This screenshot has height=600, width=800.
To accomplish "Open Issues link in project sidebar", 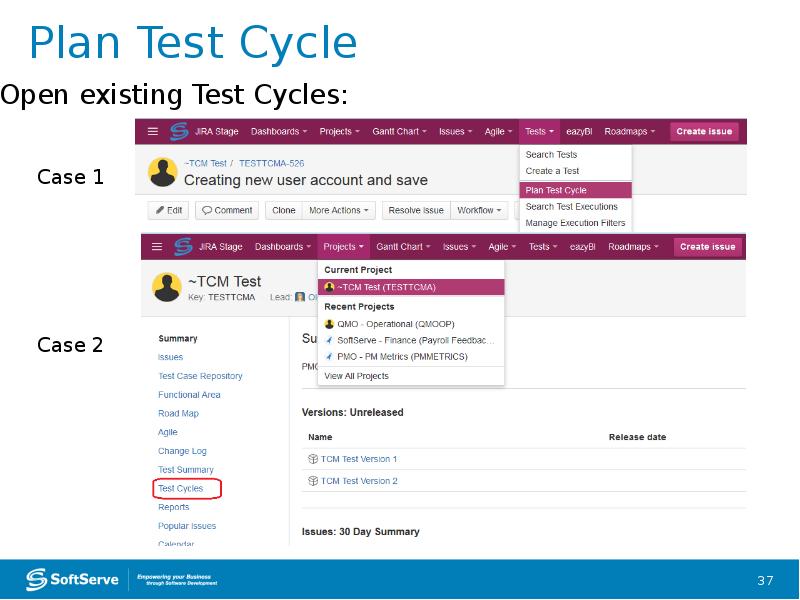I will click(x=170, y=357).
